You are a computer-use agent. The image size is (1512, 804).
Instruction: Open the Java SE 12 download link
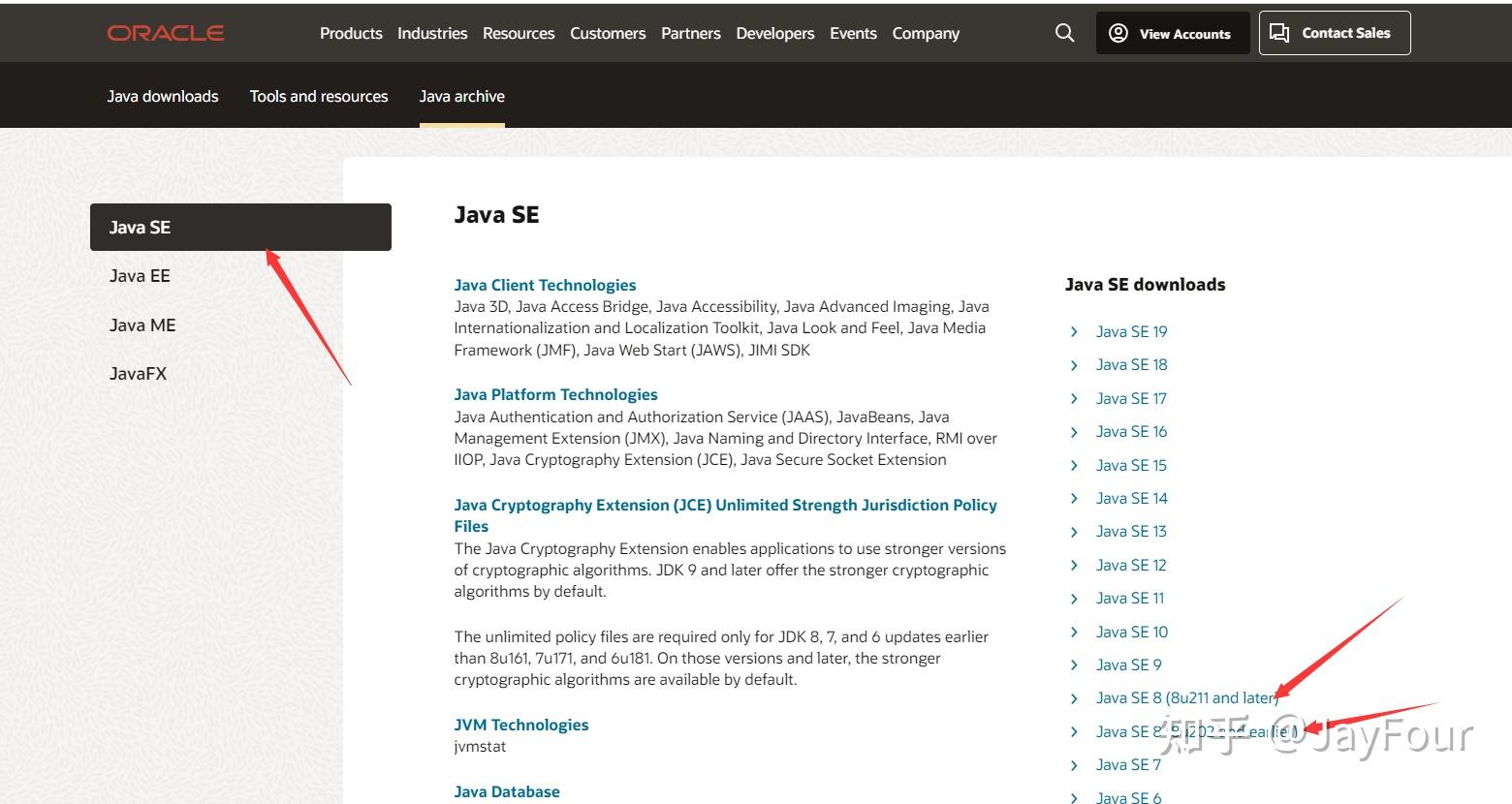tap(1131, 565)
